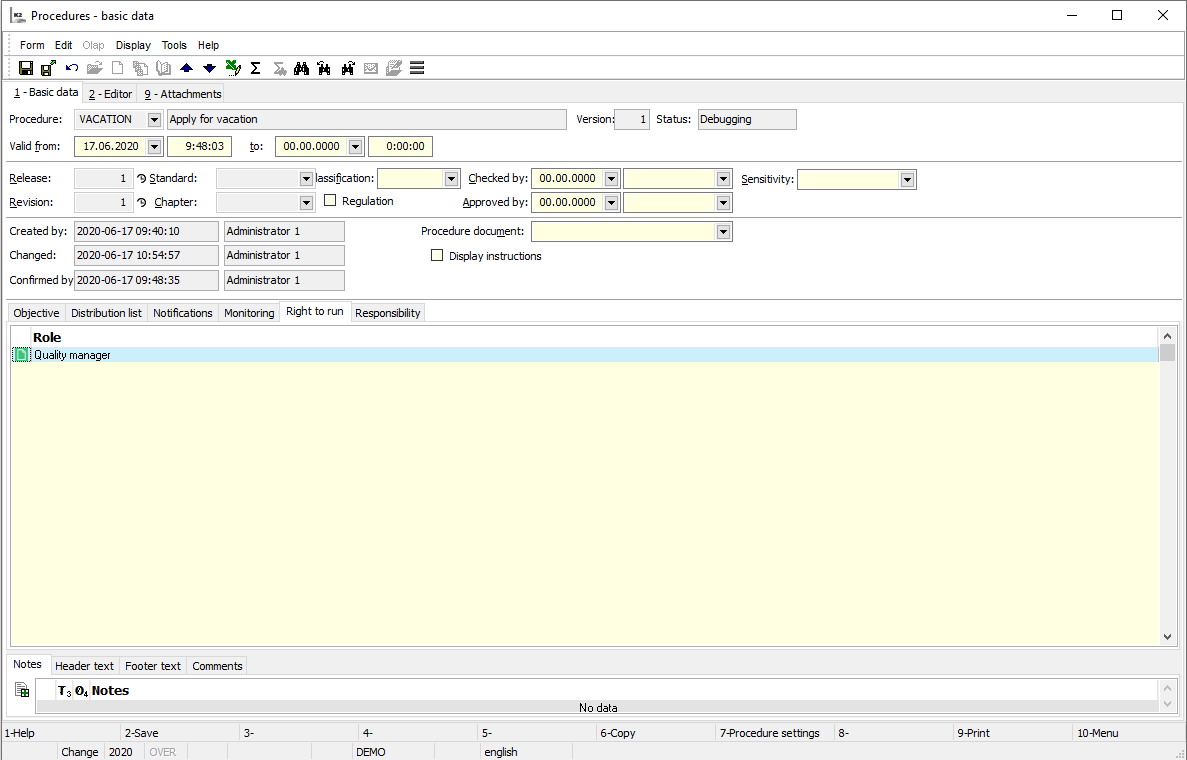
Task: Check the Display instructions checkbox
Action: (x=437, y=256)
